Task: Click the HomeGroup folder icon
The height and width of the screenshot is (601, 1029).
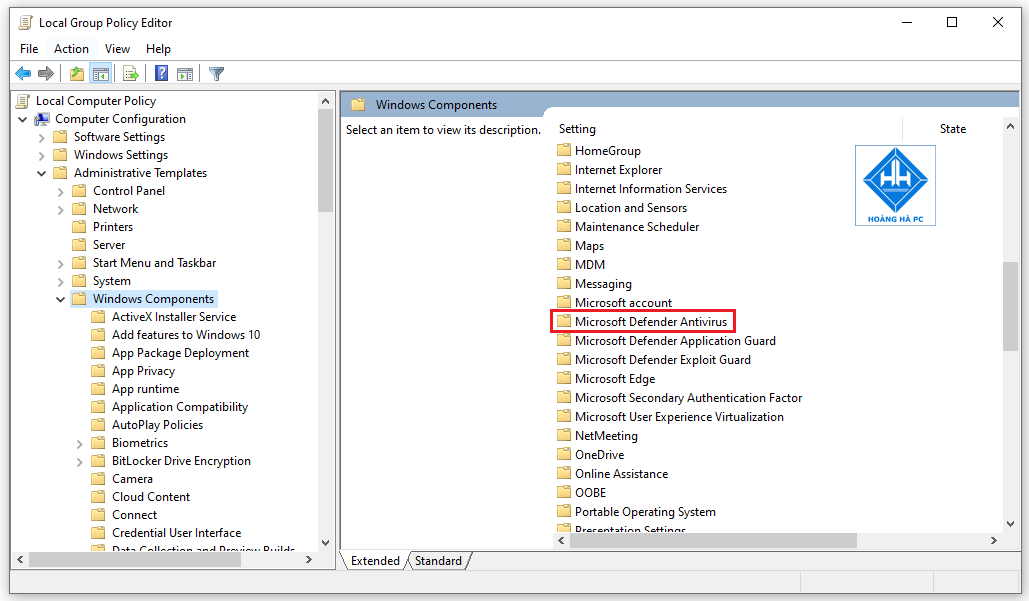Action: click(564, 150)
